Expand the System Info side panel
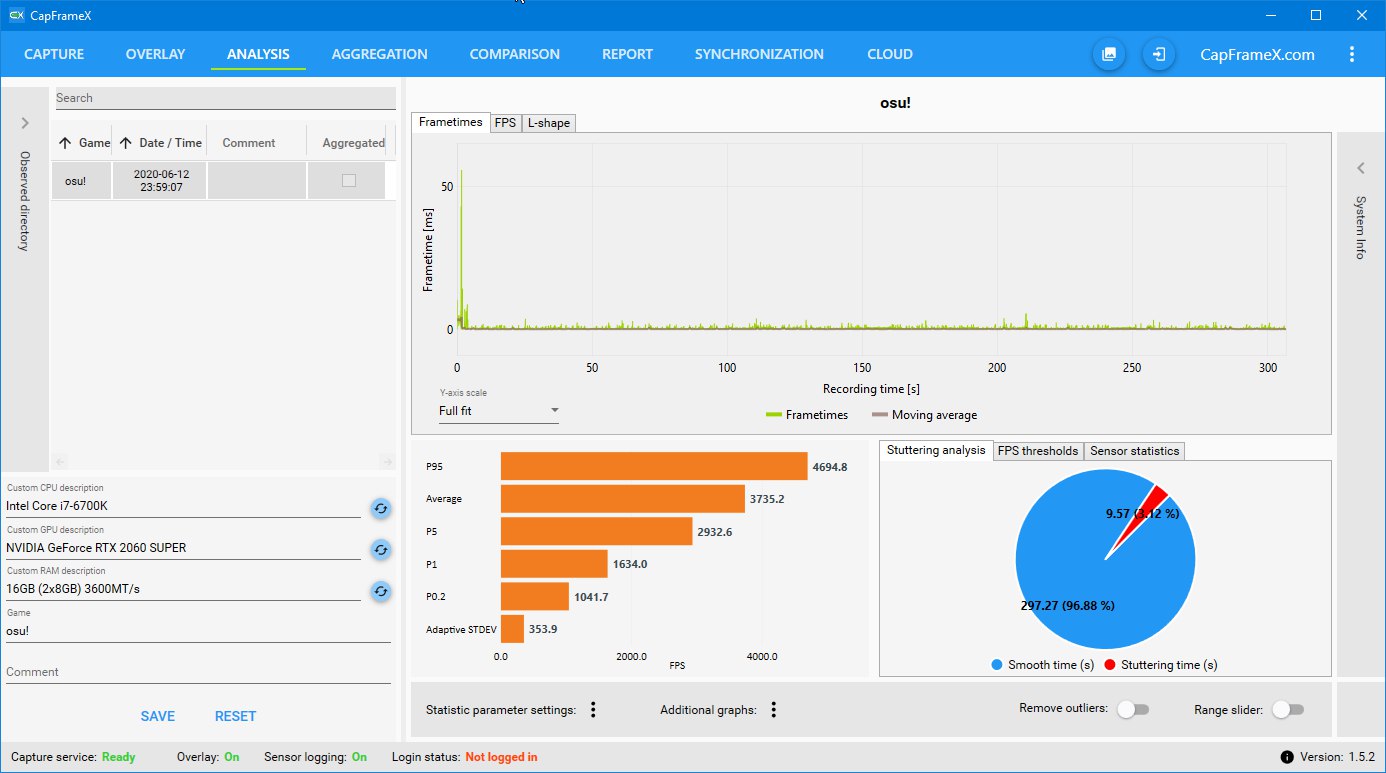This screenshot has width=1386, height=773. [1360, 168]
